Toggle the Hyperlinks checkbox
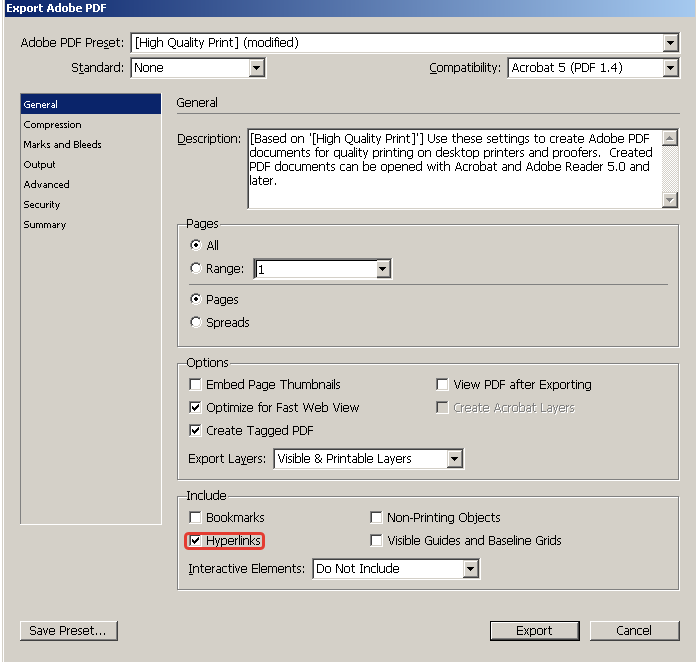The width and height of the screenshot is (696, 662). point(195,540)
